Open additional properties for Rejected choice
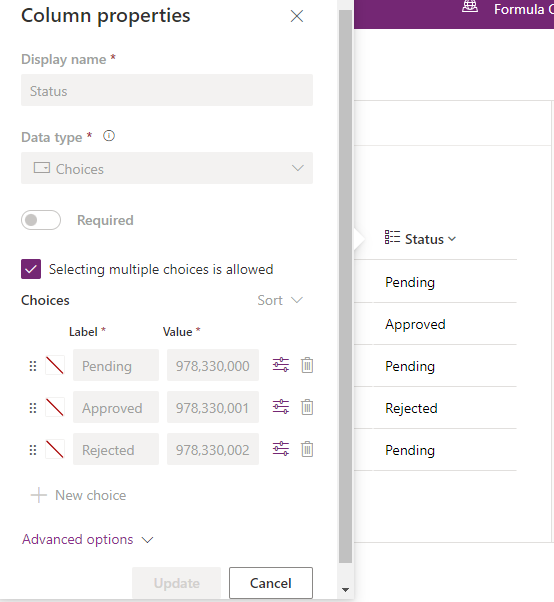554x602 pixels. [x=281, y=449]
